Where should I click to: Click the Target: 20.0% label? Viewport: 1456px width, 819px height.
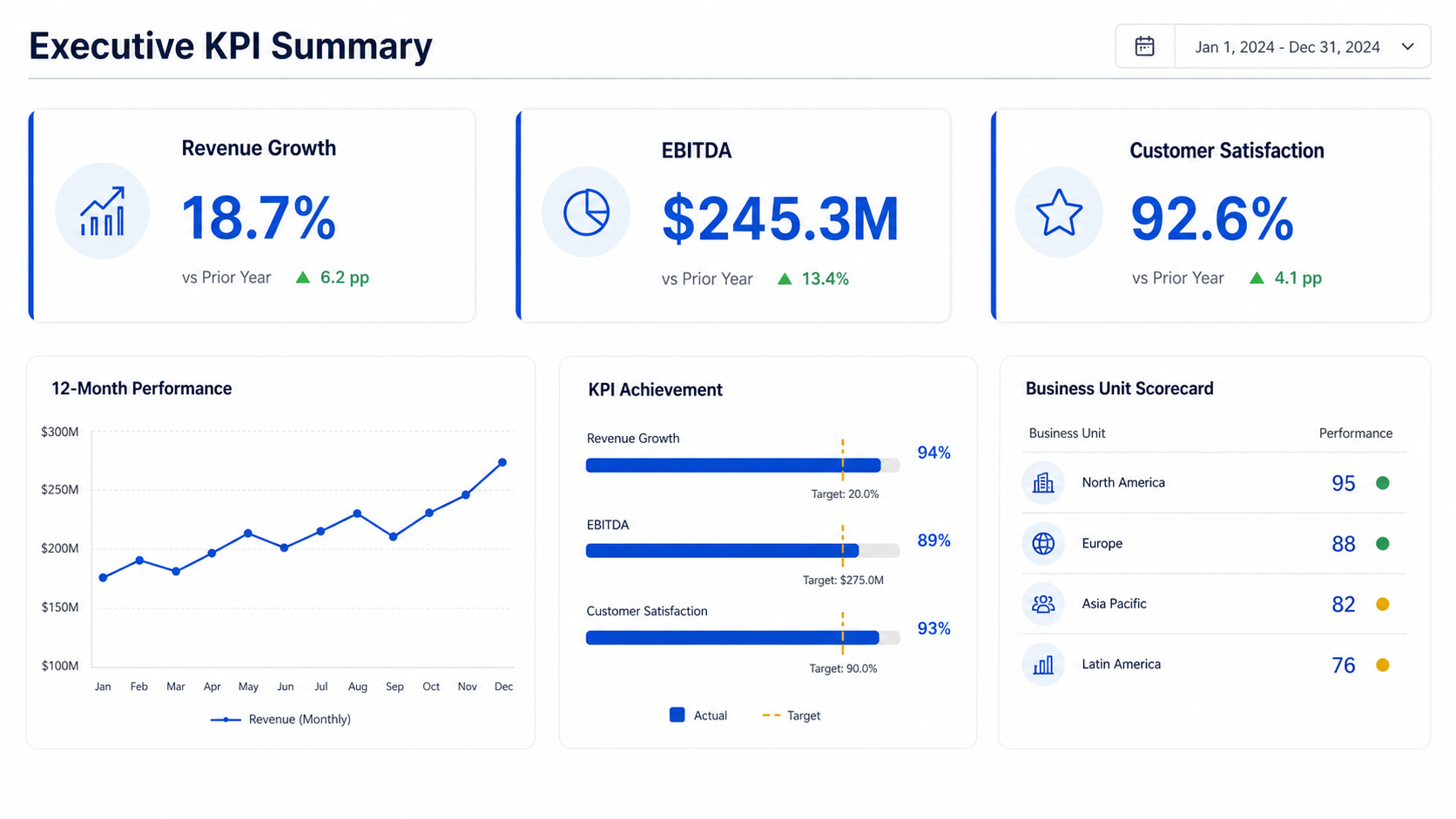(845, 493)
